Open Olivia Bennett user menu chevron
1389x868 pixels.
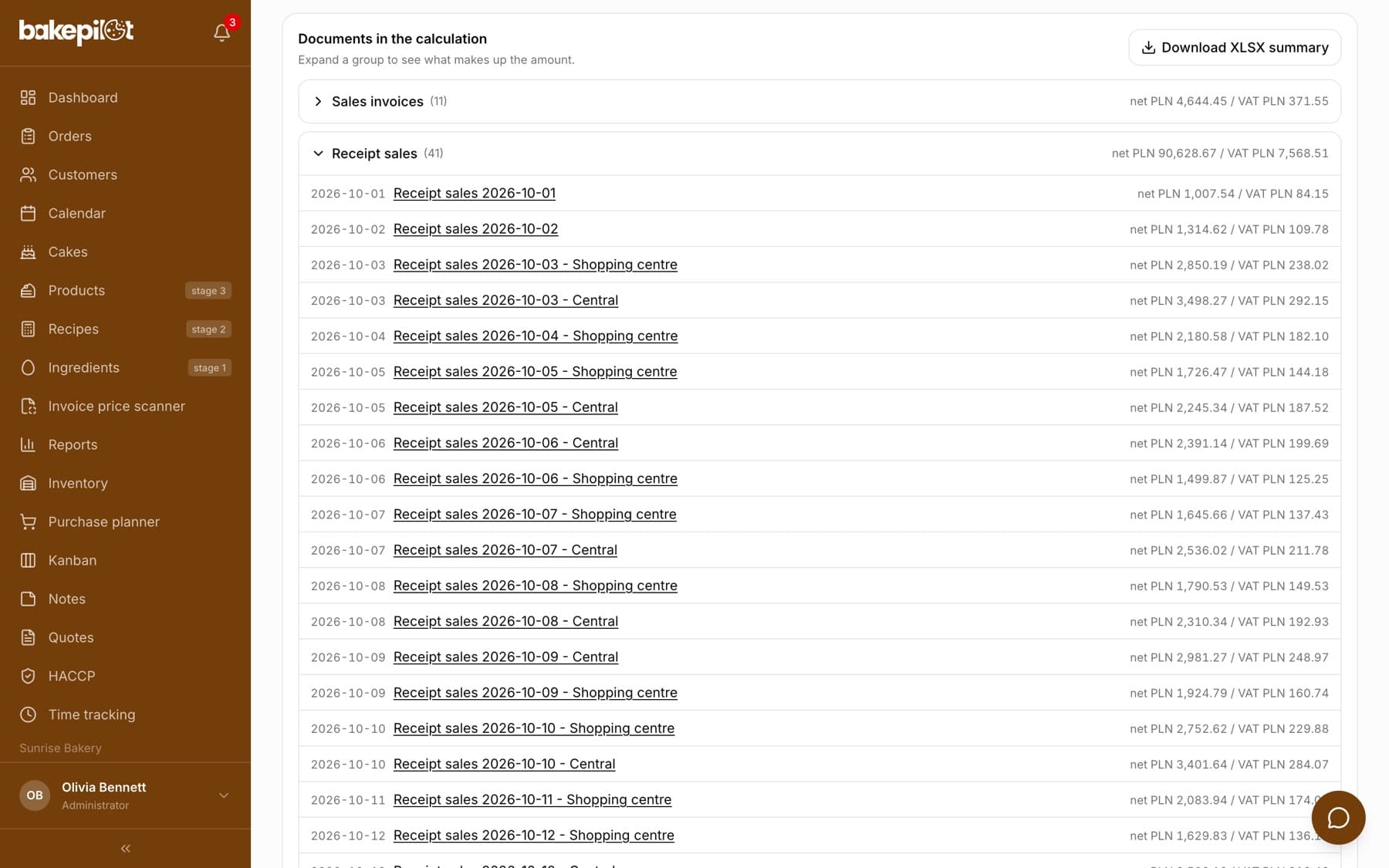pyautogui.click(x=224, y=795)
